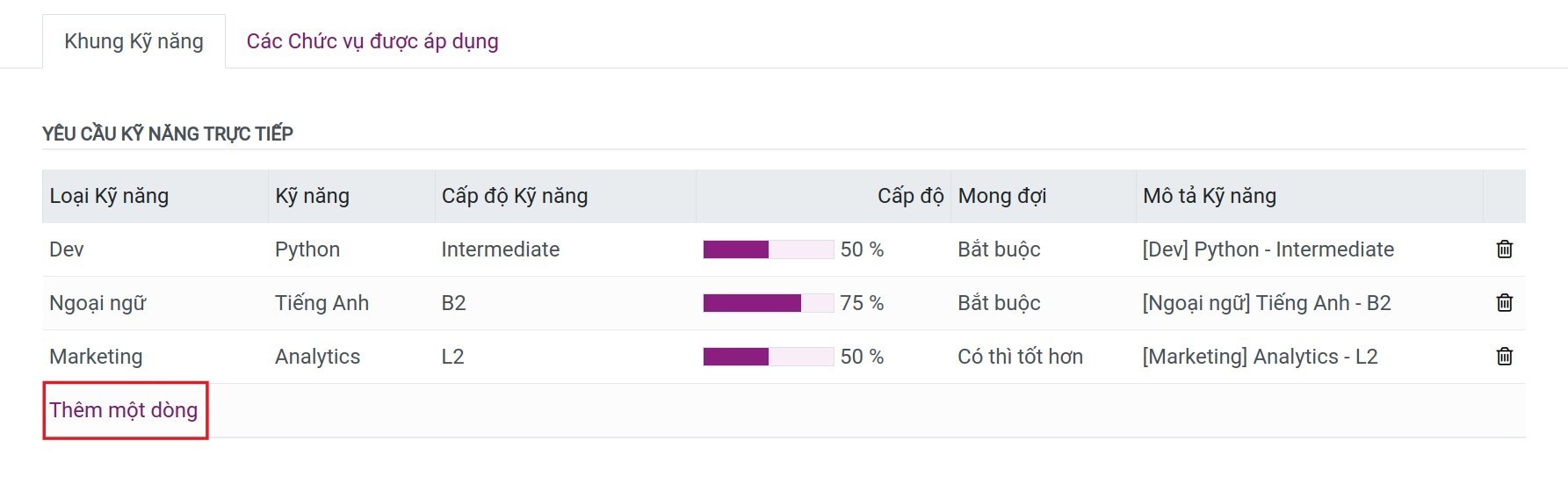
Task: Open the Dev skill type cell
Action: (67, 249)
